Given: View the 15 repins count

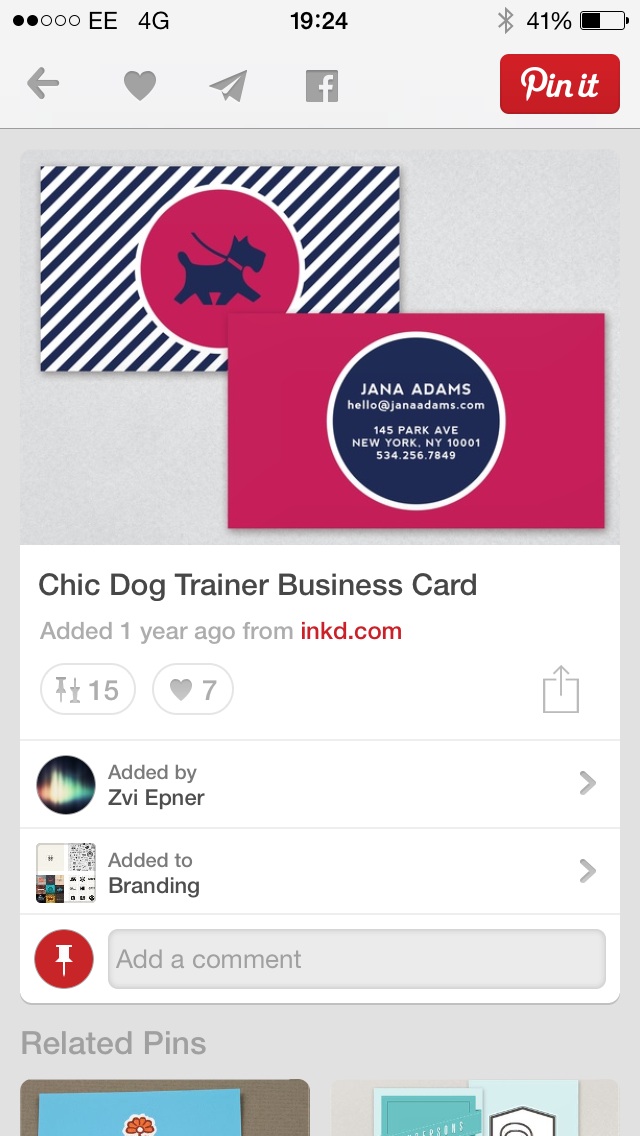Looking at the screenshot, I should click(88, 689).
